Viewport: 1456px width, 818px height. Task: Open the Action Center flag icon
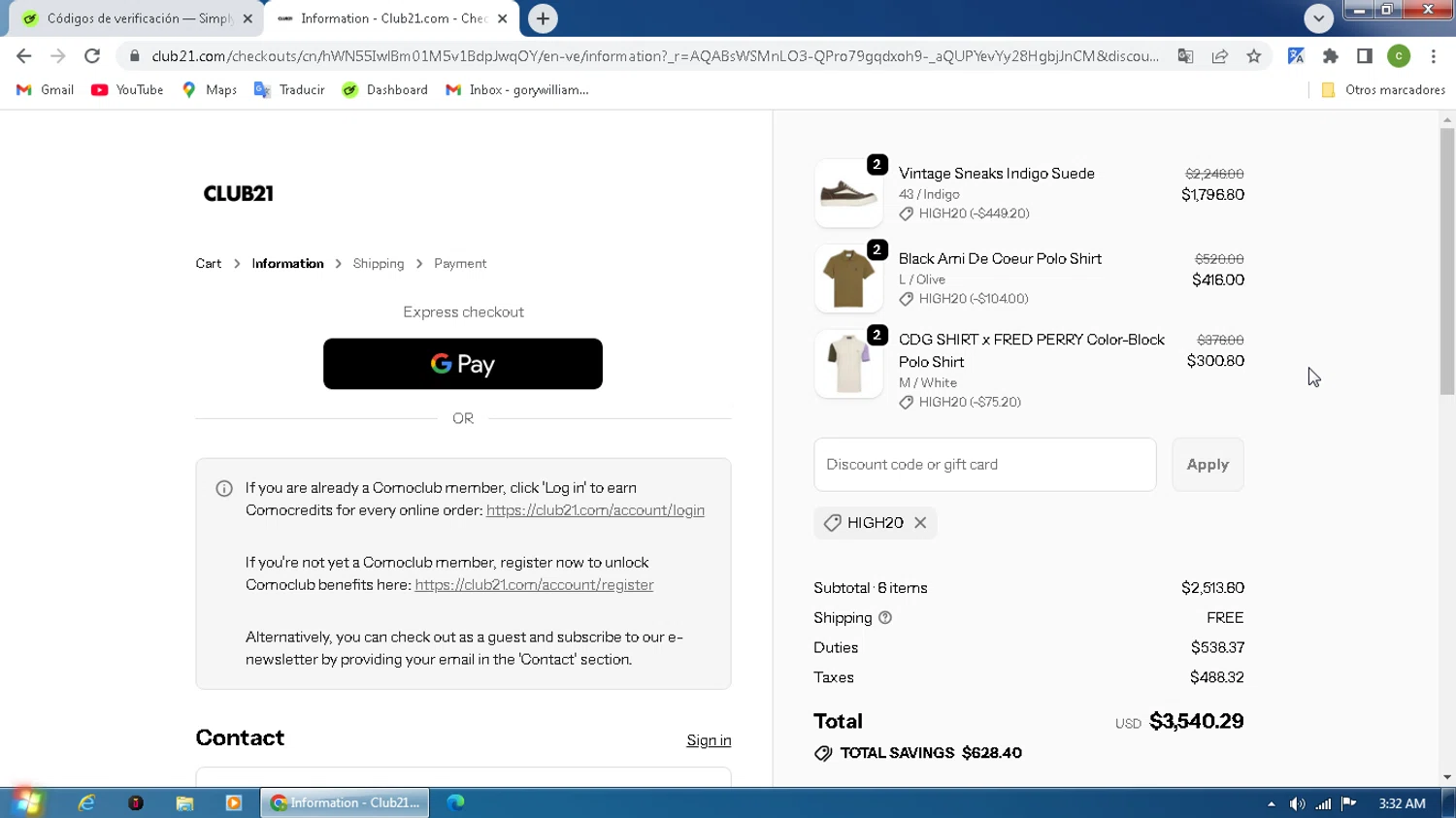1348,803
